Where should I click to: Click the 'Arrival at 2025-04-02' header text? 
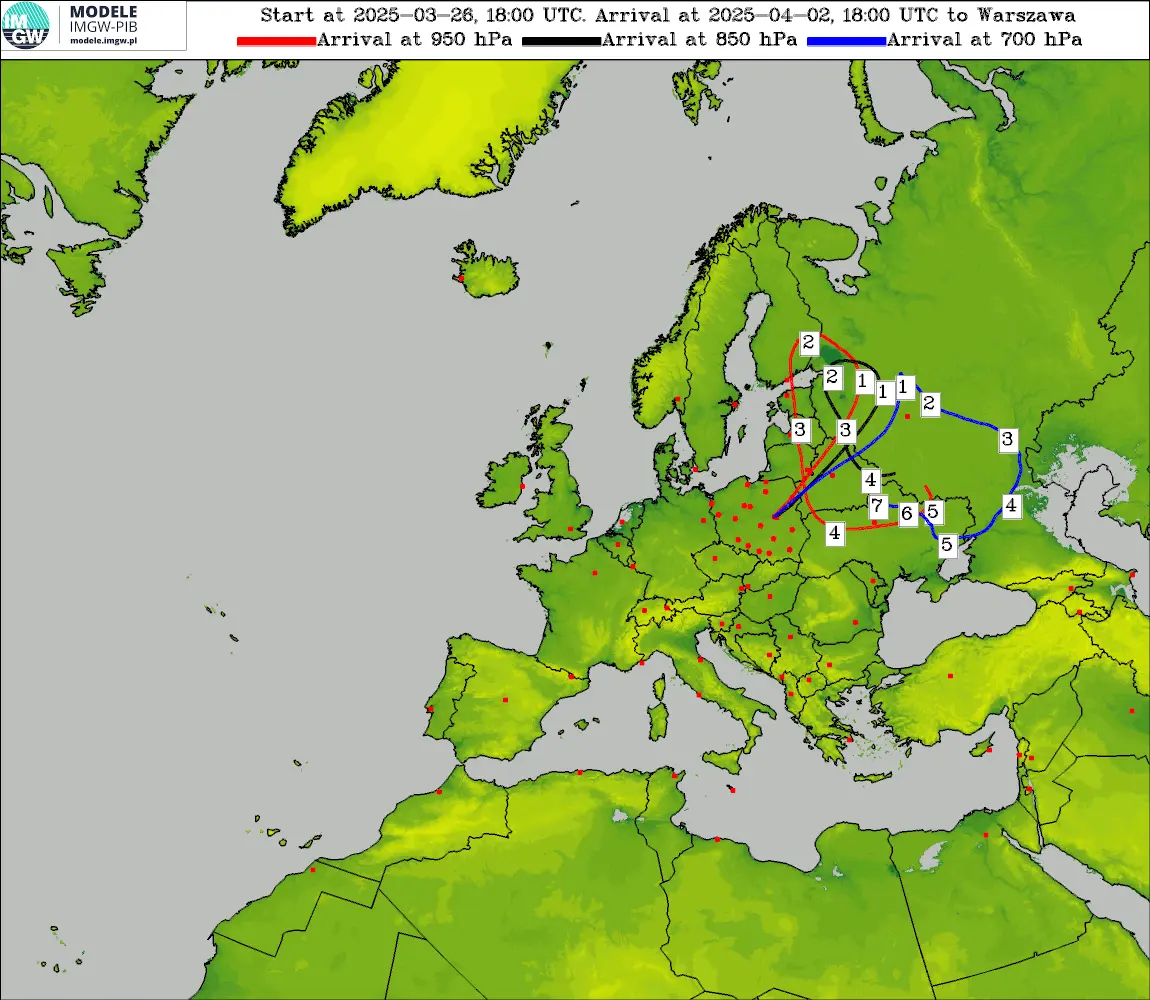click(715, 15)
